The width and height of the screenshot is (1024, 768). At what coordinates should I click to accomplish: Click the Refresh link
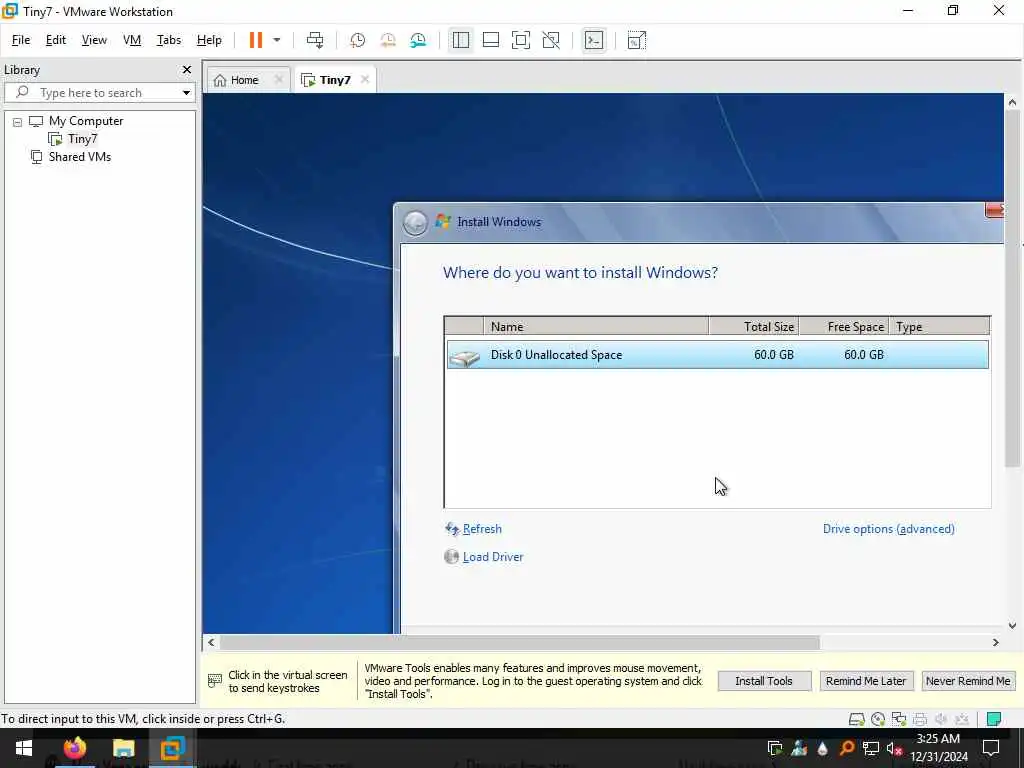point(482,529)
